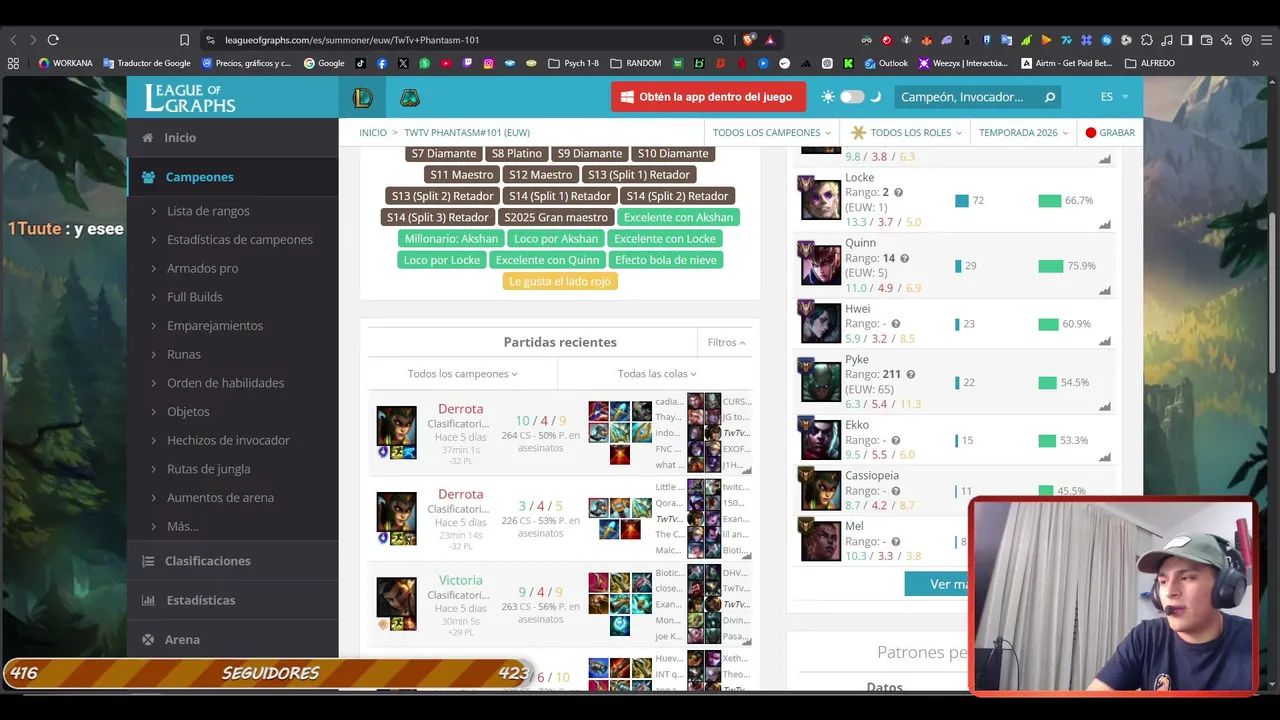The height and width of the screenshot is (720, 1280).
Task: Open the Temporada 2026 season dropdown
Action: click(1023, 132)
